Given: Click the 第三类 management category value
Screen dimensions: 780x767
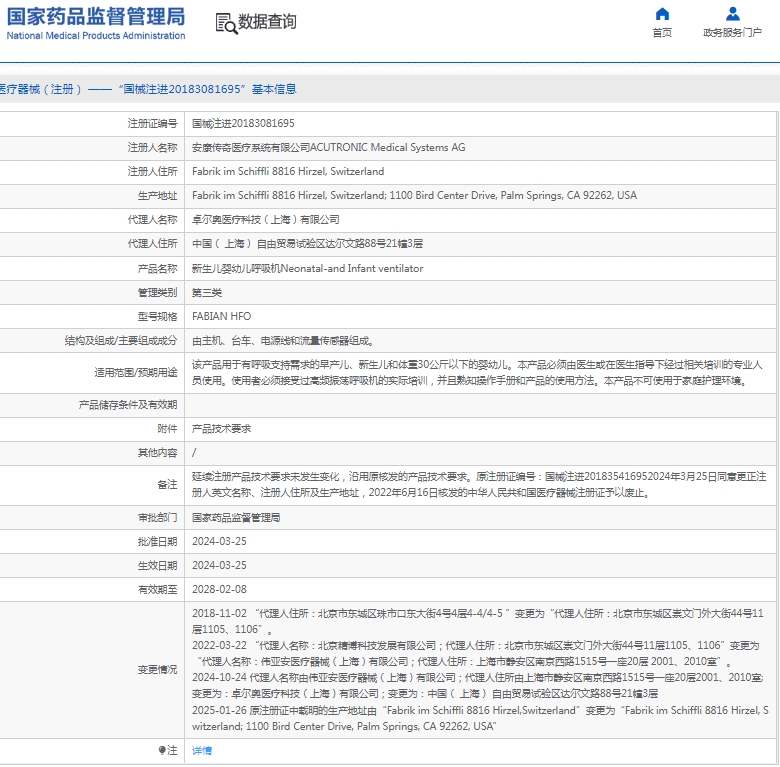Looking at the screenshot, I should pos(207,292).
